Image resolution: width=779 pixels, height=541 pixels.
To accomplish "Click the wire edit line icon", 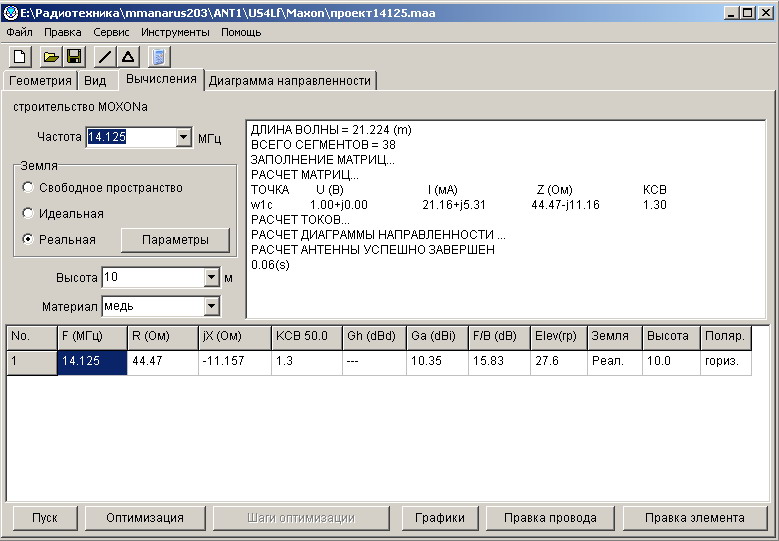I will (105, 57).
